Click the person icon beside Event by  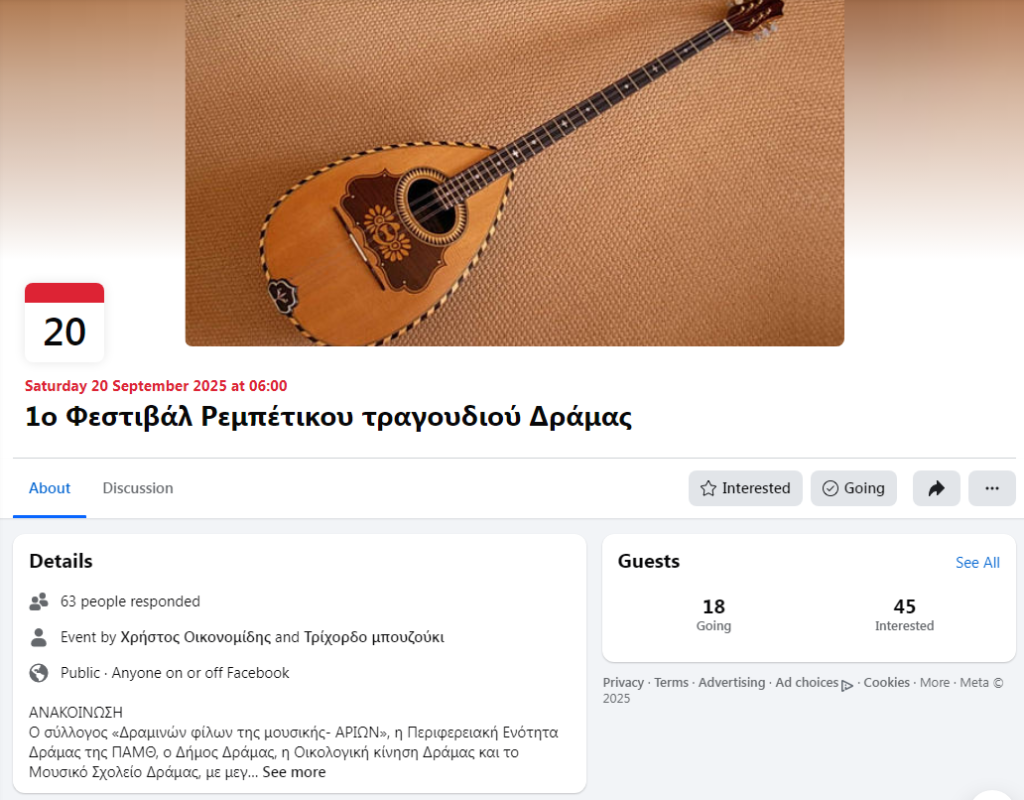[x=39, y=637]
